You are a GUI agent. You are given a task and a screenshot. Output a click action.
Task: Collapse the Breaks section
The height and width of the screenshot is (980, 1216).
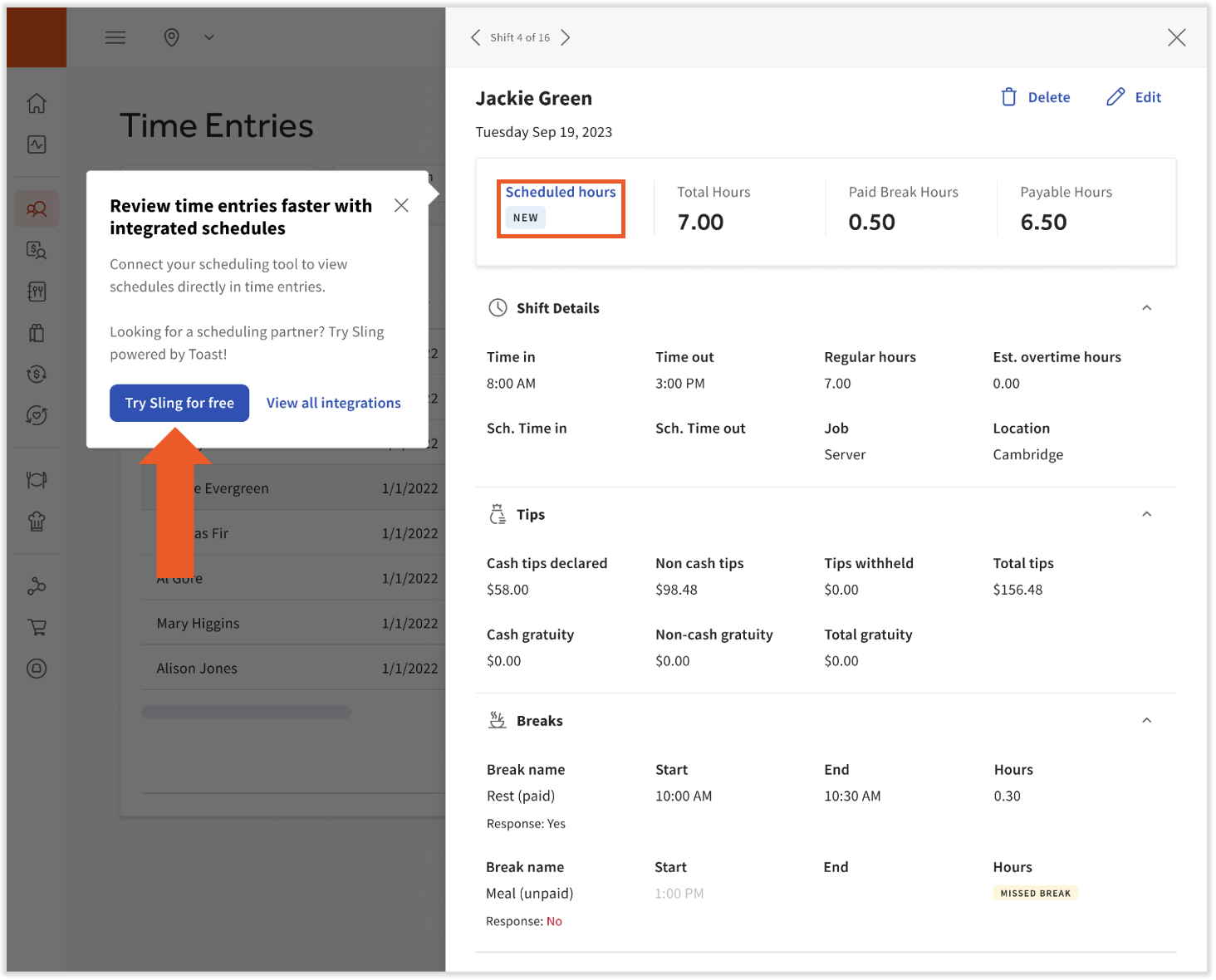pyautogui.click(x=1147, y=720)
